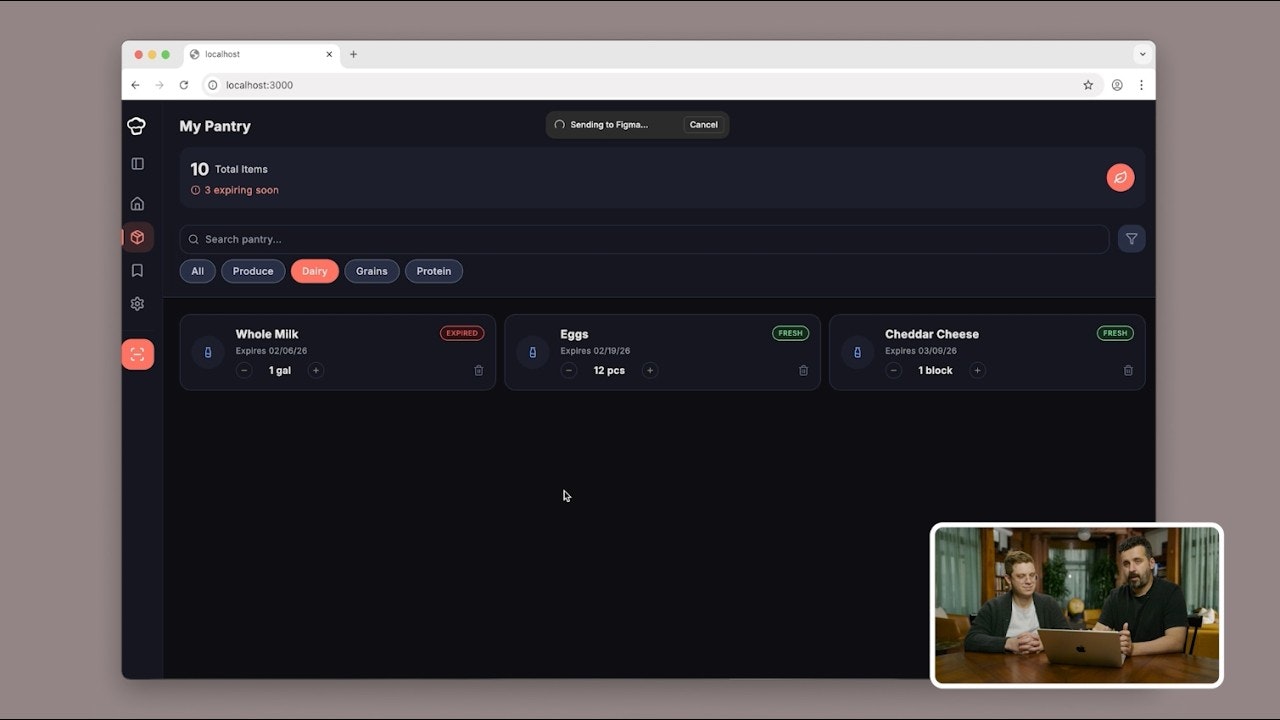Decrease Cheddar Cheese quantity
This screenshot has width=1280, height=720.
(x=894, y=370)
